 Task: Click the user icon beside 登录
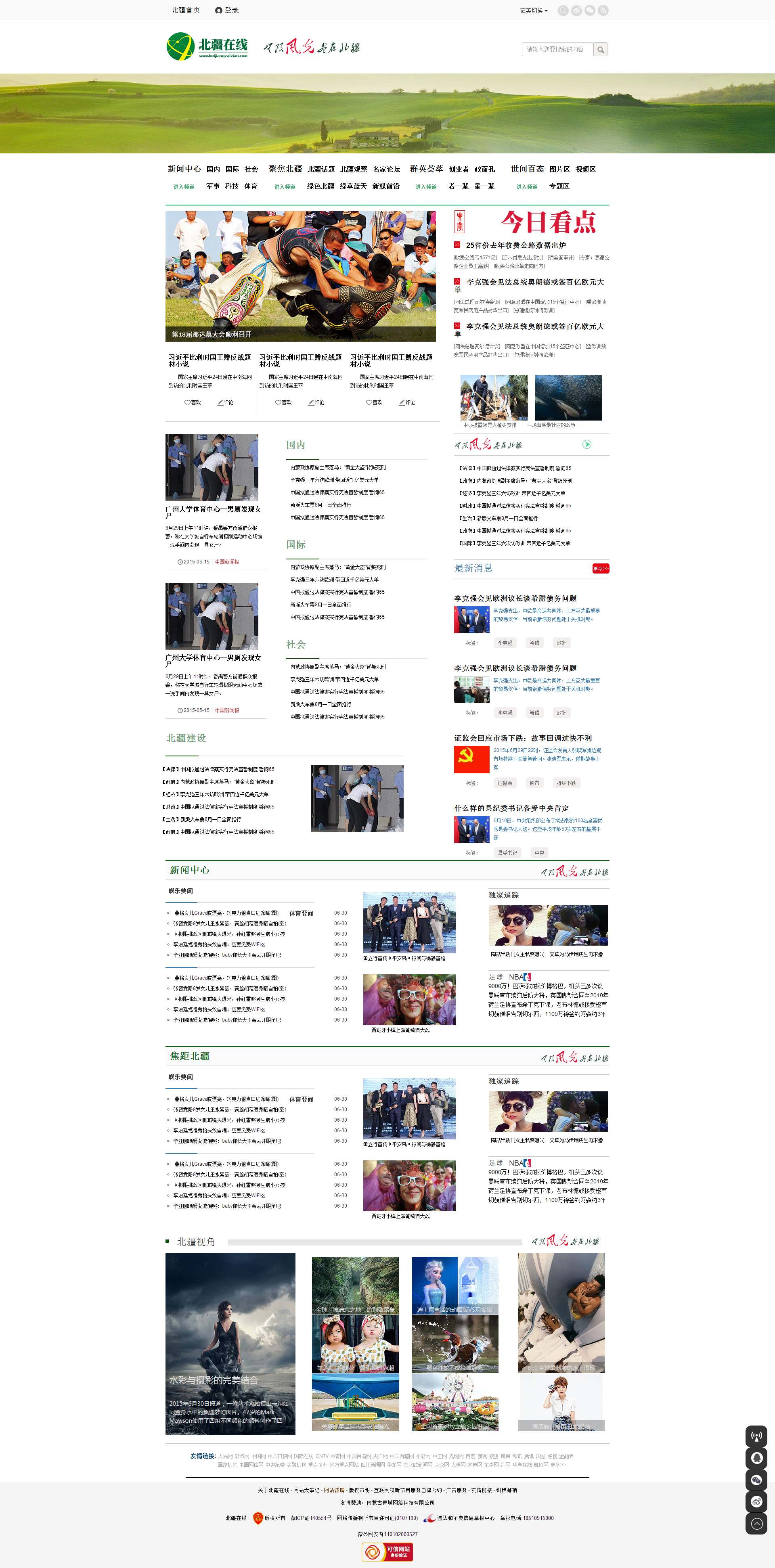point(218,10)
